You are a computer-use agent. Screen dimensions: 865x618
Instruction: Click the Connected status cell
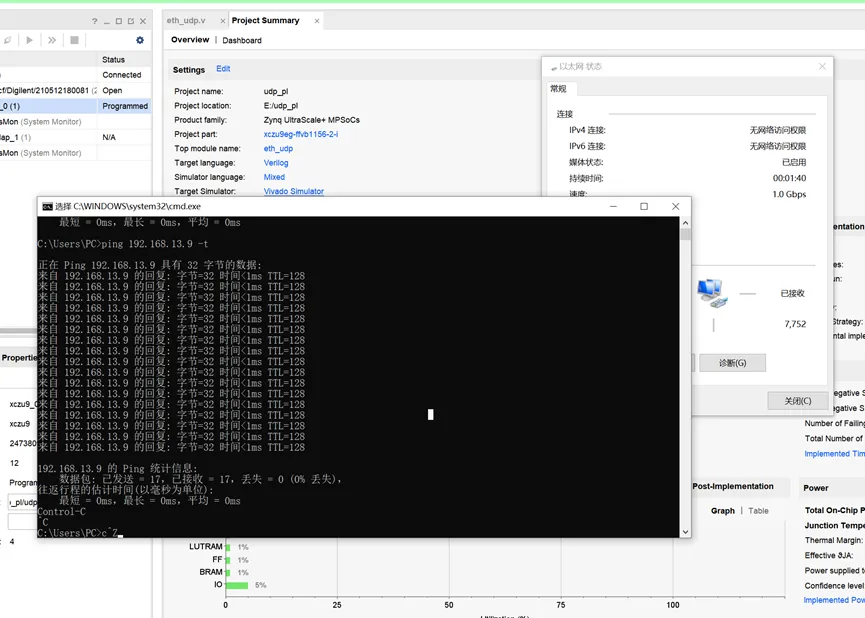(122, 75)
